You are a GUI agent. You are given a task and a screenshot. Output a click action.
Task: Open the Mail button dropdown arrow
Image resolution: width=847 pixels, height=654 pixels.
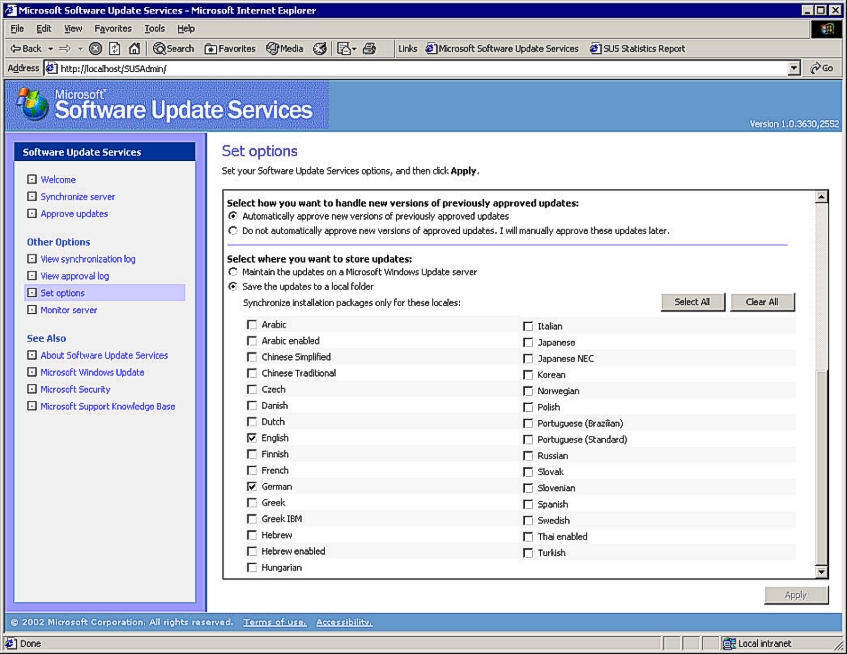(354, 49)
